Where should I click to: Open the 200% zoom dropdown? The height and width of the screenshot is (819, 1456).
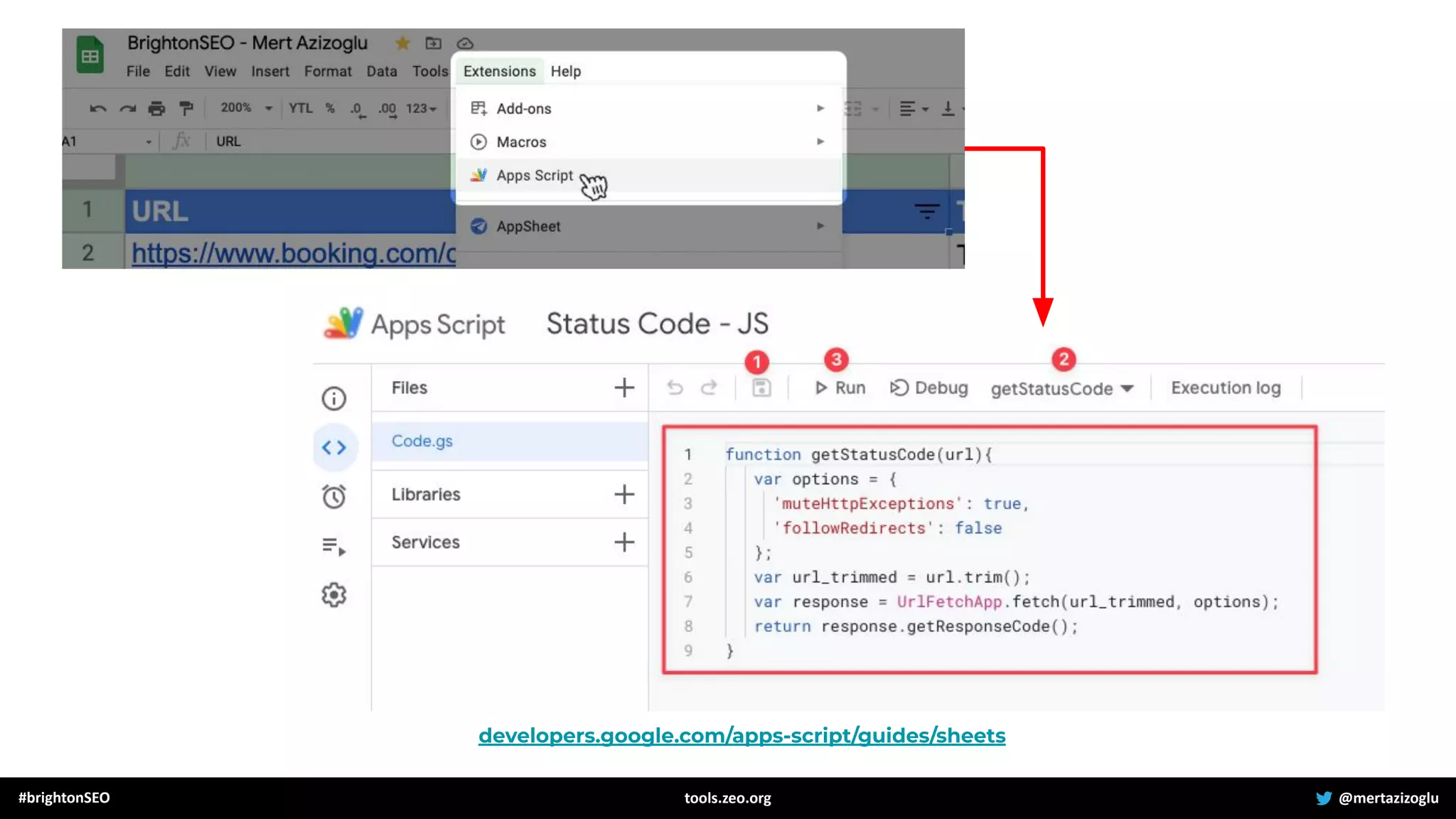coord(246,108)
